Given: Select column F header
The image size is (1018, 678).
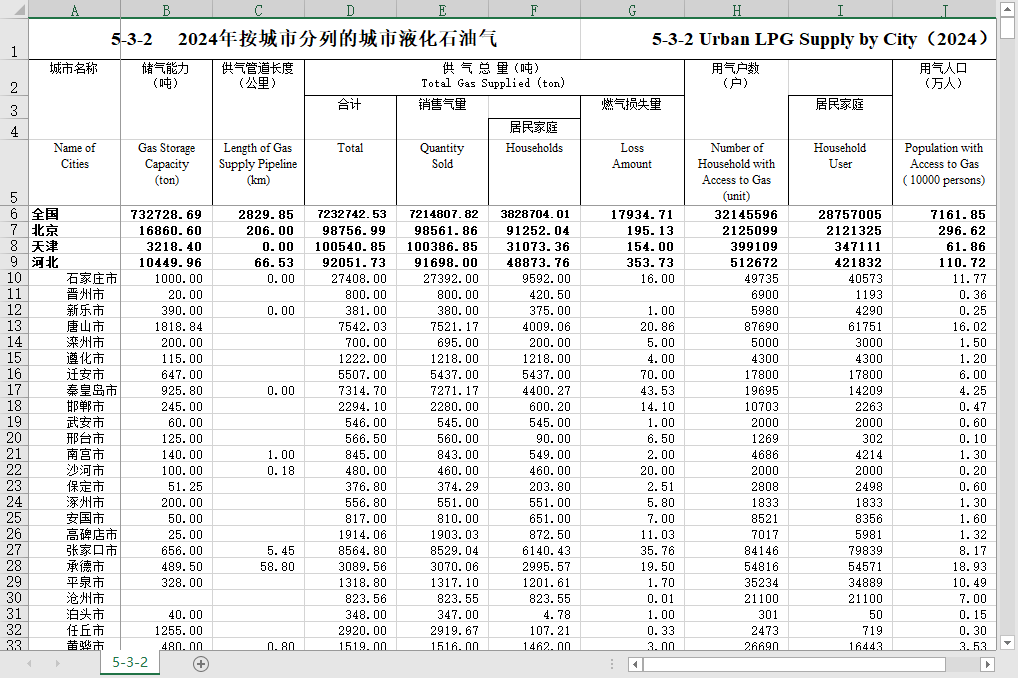Looking at the screenshot, I should 534,10.
